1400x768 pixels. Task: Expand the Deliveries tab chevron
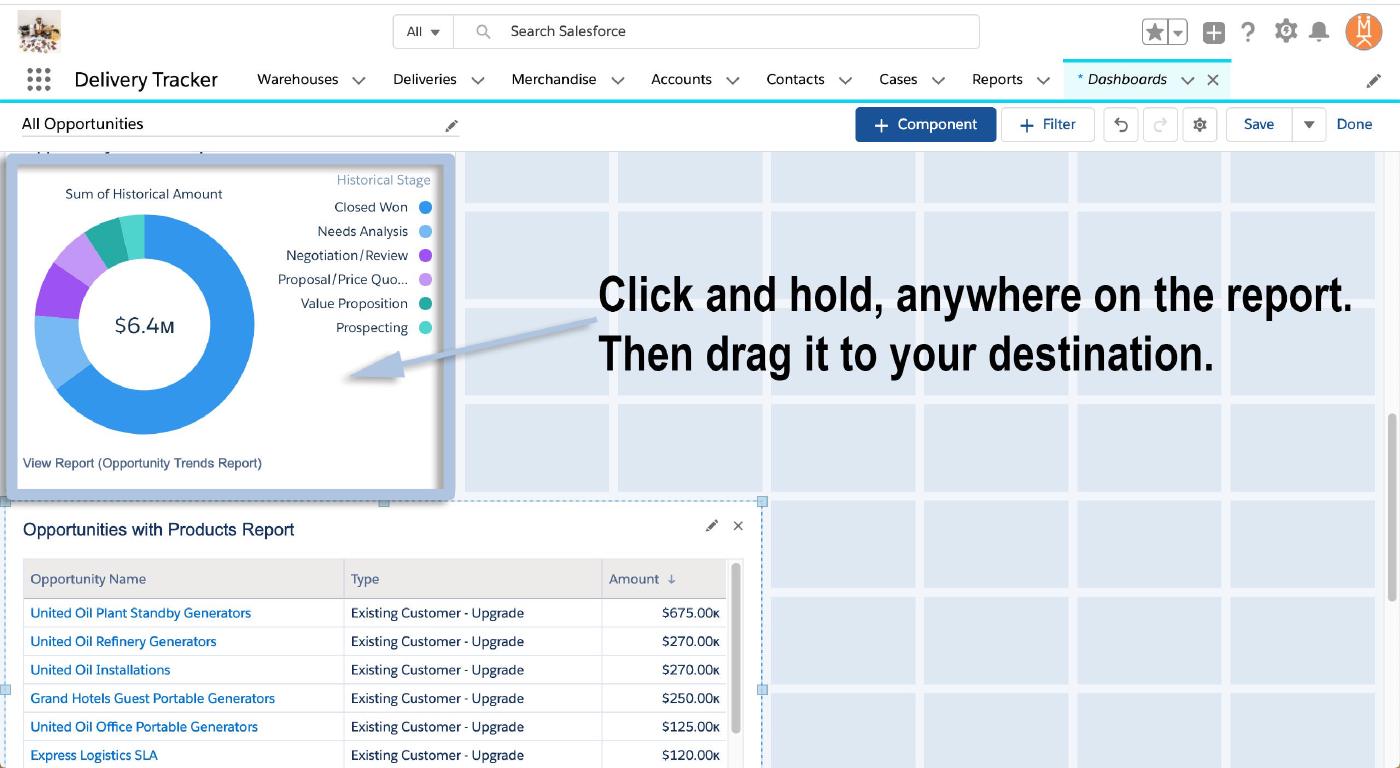(x=477, y=80)
